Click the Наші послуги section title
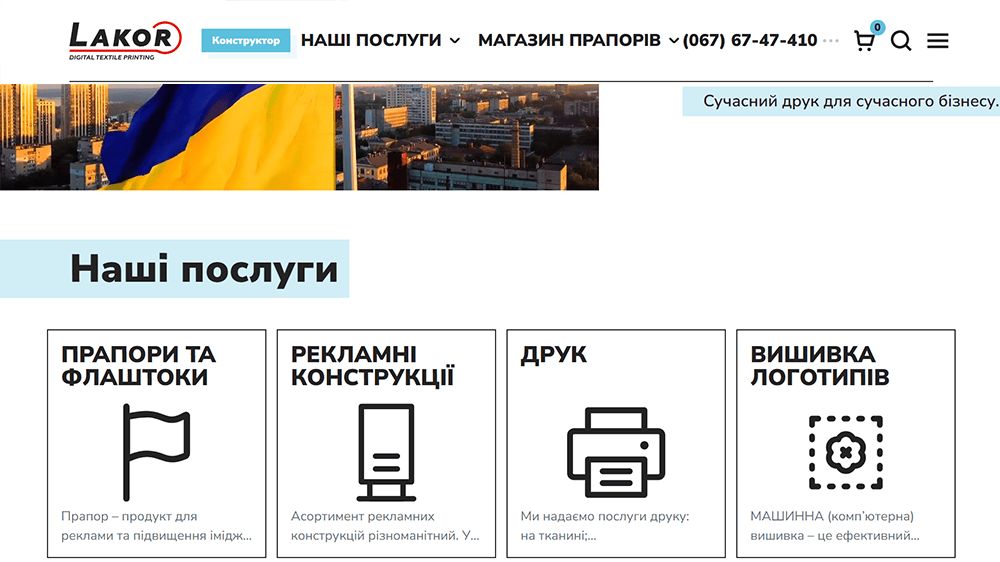 pyautogui.click(x=204, y=269)
